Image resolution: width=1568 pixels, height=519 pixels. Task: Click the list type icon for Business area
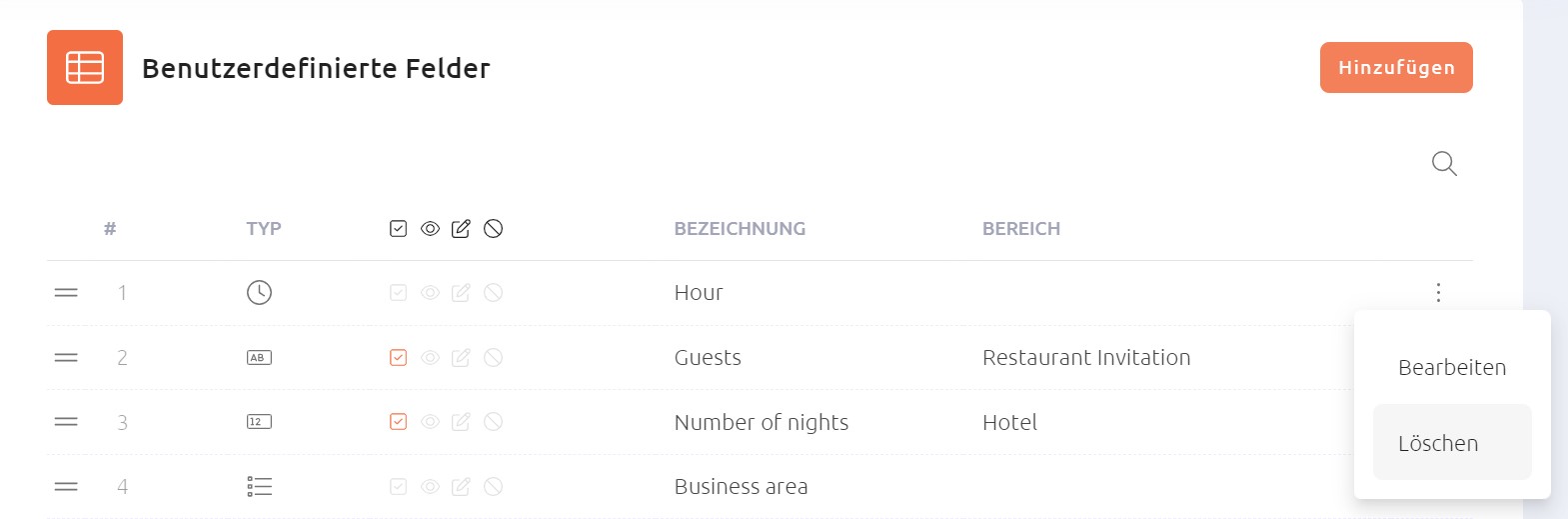coord(259,487)
